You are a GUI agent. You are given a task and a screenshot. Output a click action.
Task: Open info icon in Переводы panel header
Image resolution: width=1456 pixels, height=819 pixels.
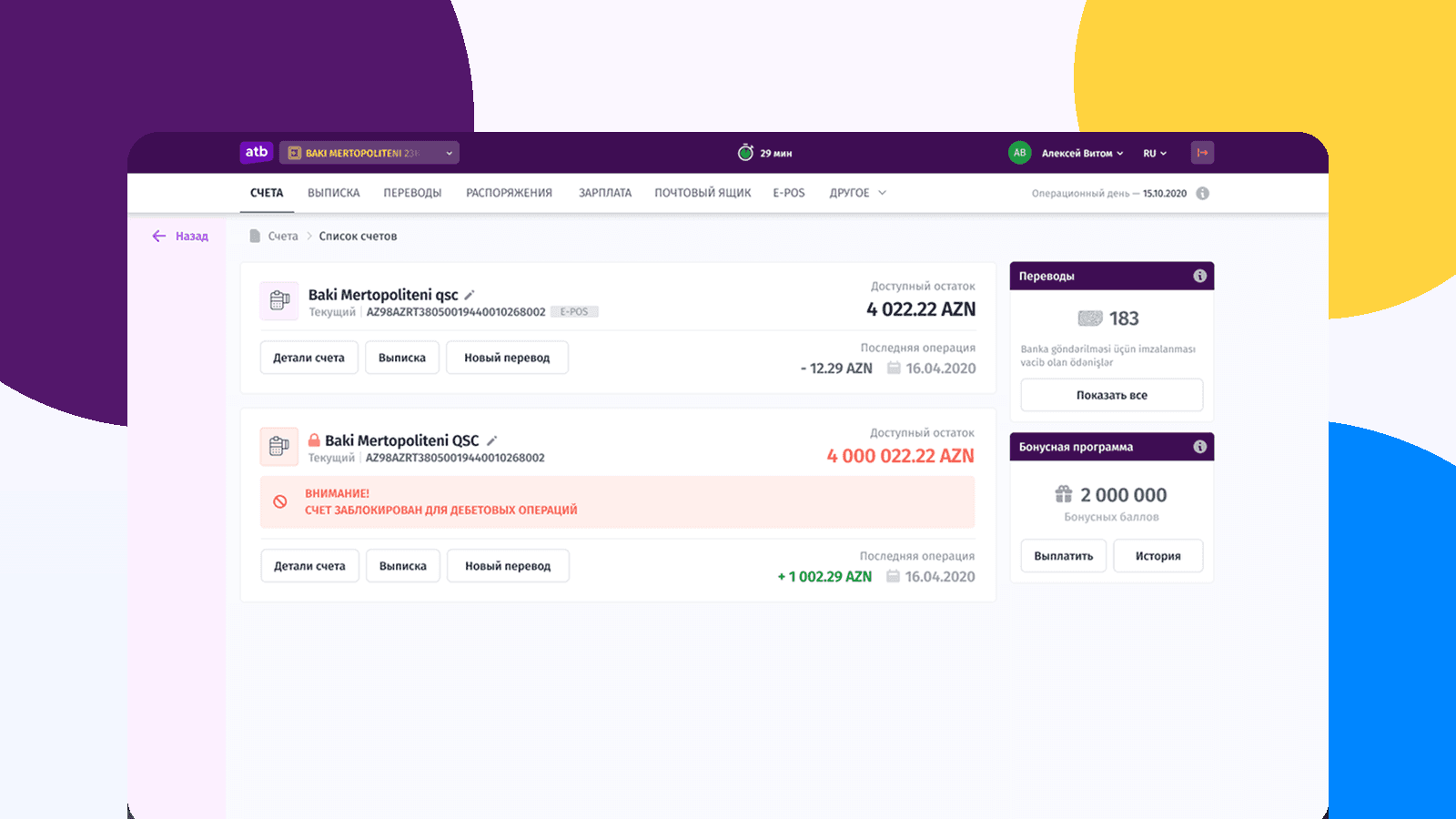pos(1199,276)
